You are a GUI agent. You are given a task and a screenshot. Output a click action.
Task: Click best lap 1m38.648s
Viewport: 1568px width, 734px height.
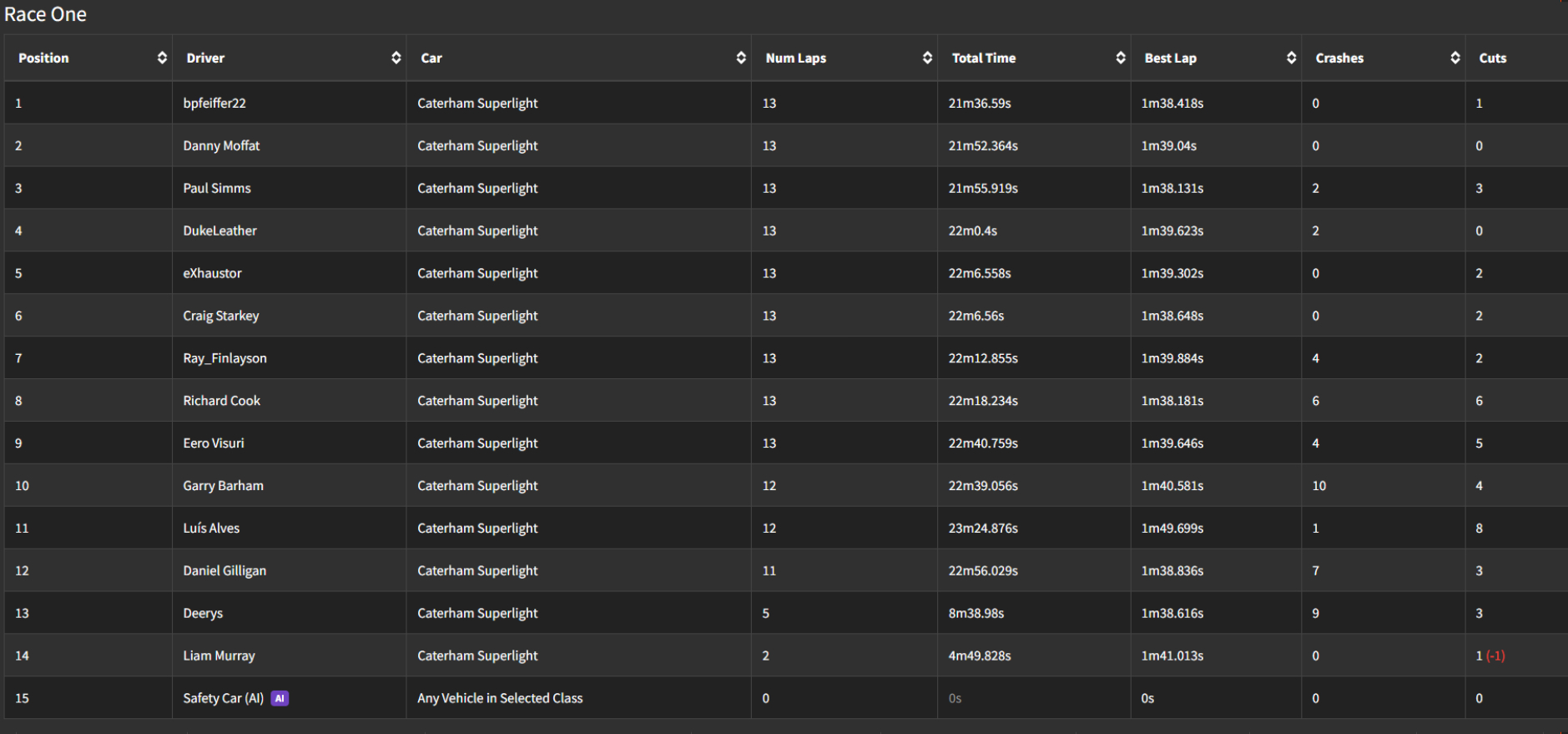[1172, 316]
